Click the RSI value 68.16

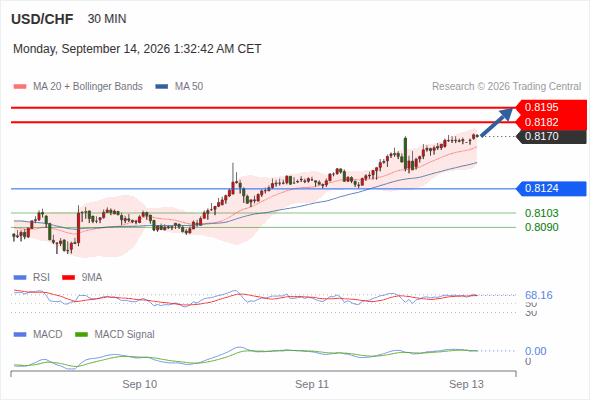tap(538, 295)
